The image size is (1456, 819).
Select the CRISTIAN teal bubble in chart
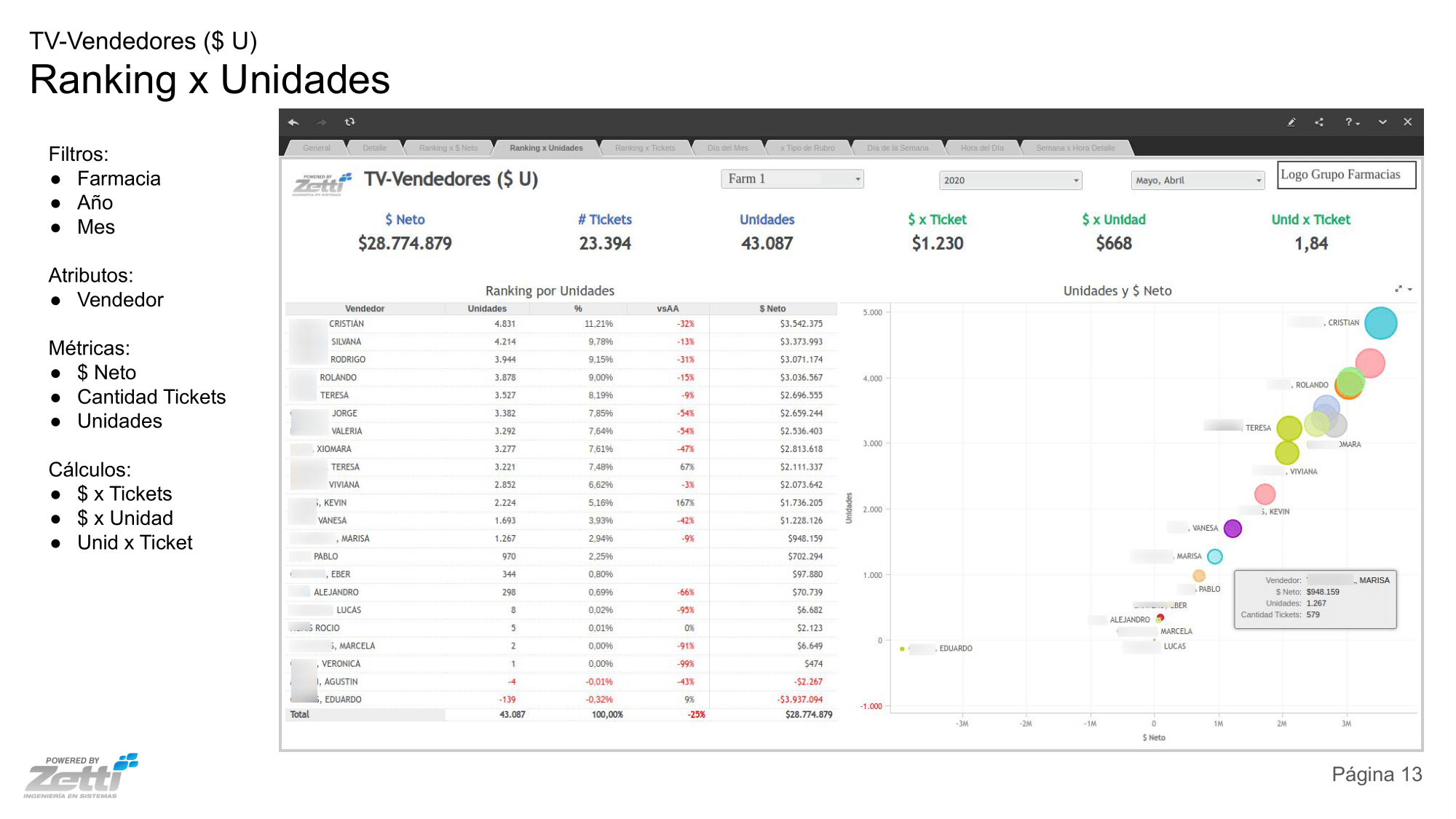[1380, 323]
